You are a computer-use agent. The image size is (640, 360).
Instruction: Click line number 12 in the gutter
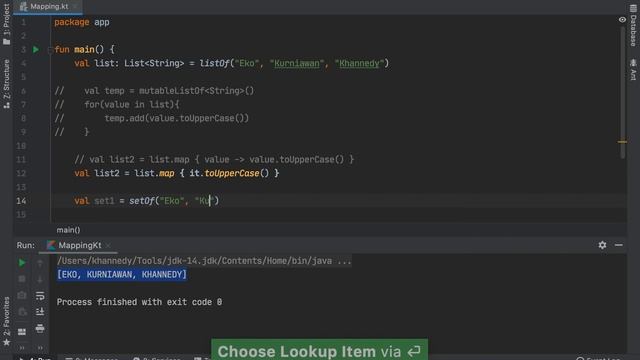click(x=21, y=173)
